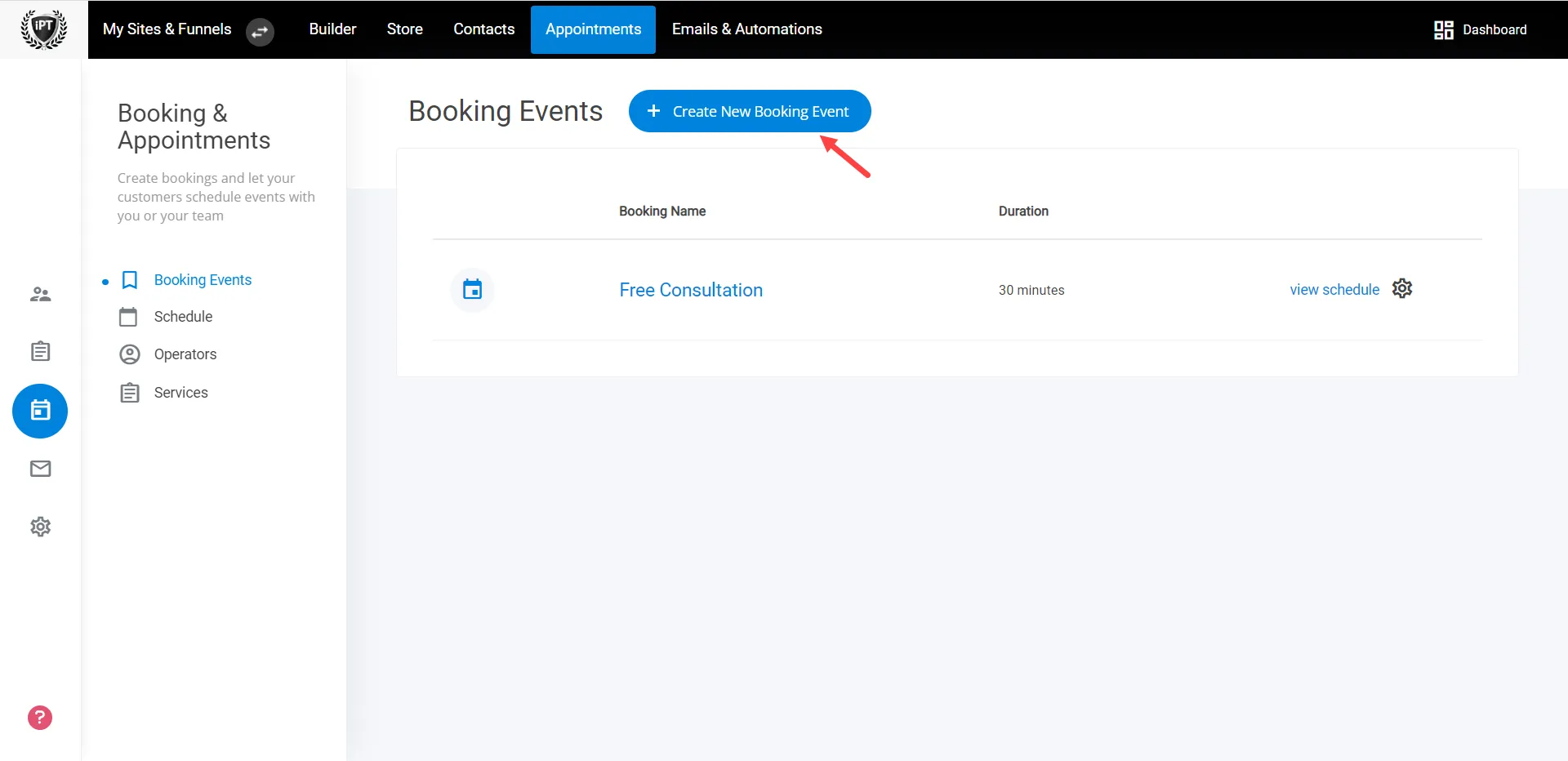
Task: Select Booking Events in sidebar
Action: [x=203, y=280]
